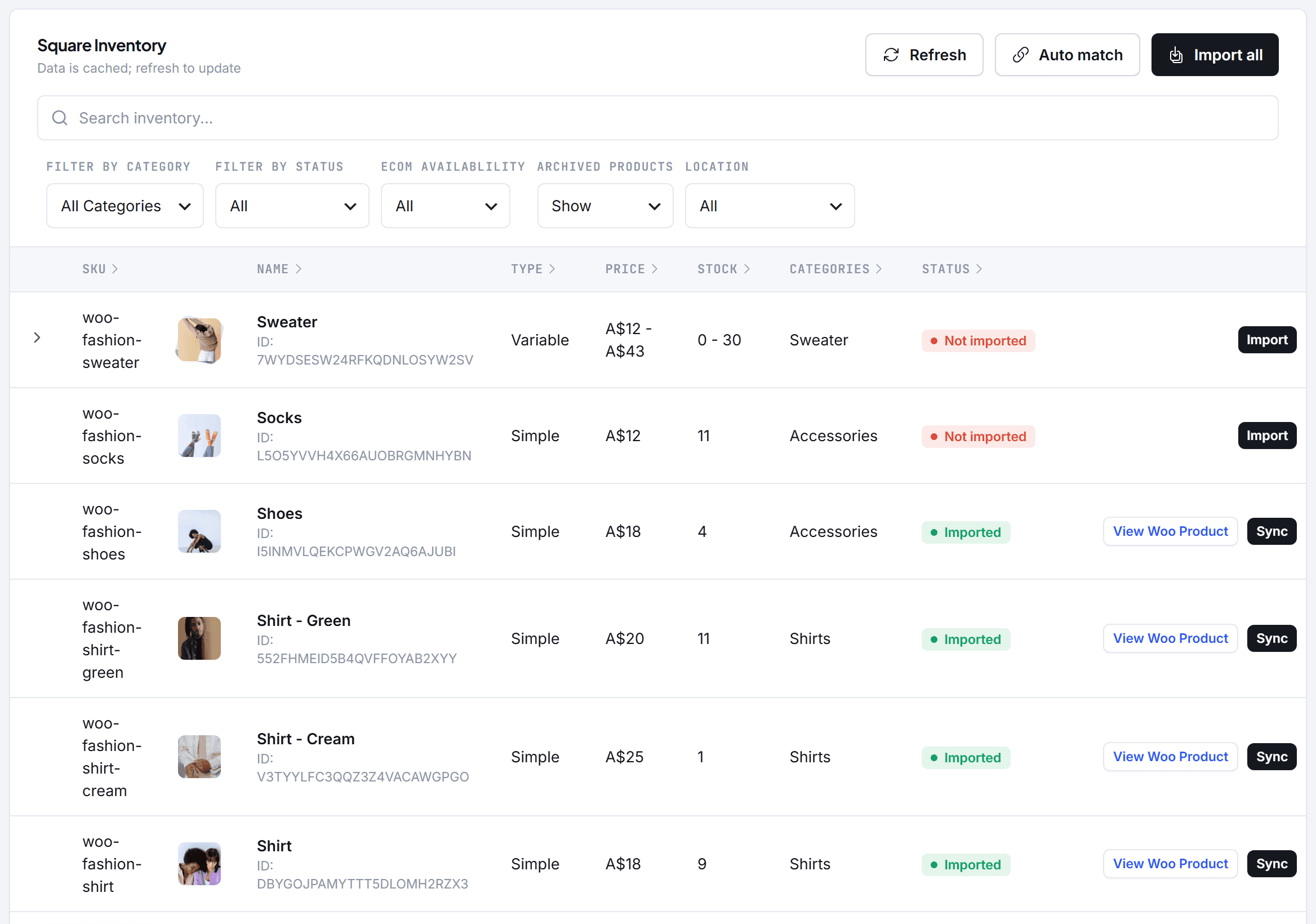Click the Sweater product thumbnail
This screenshot has height=924, width=1316.
(x=199, y=340)
